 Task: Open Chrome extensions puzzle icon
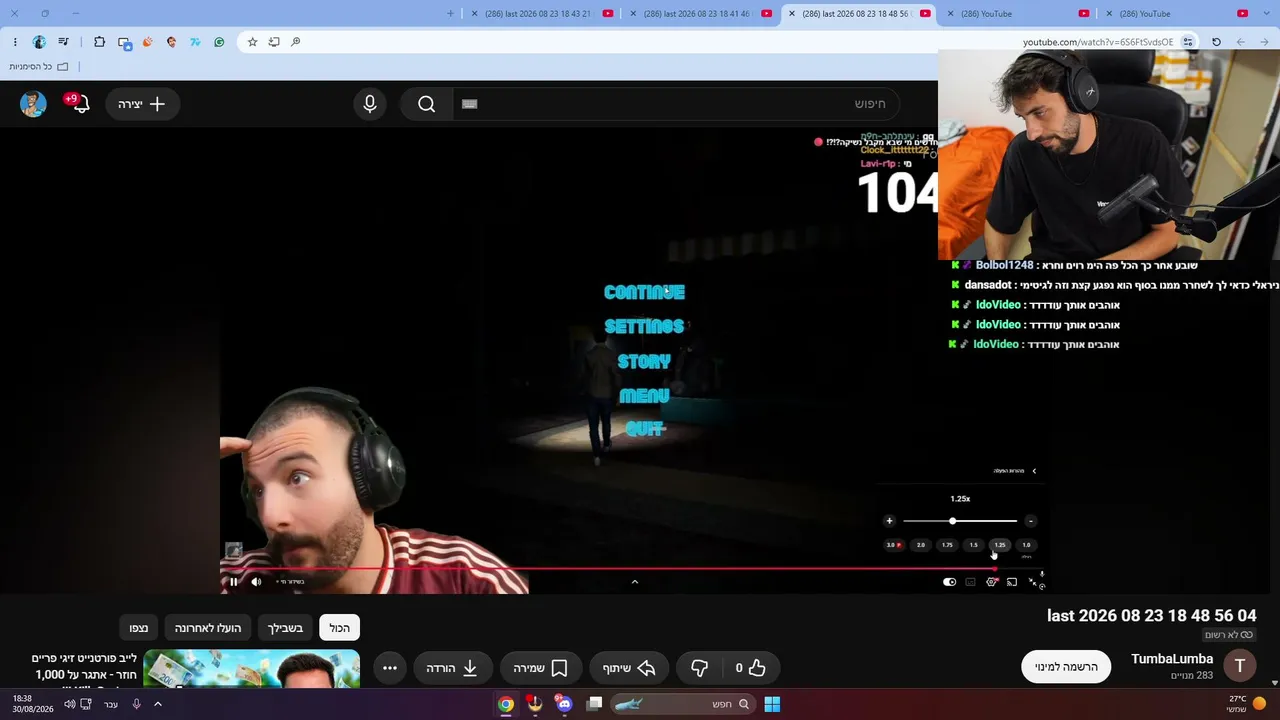99,42
